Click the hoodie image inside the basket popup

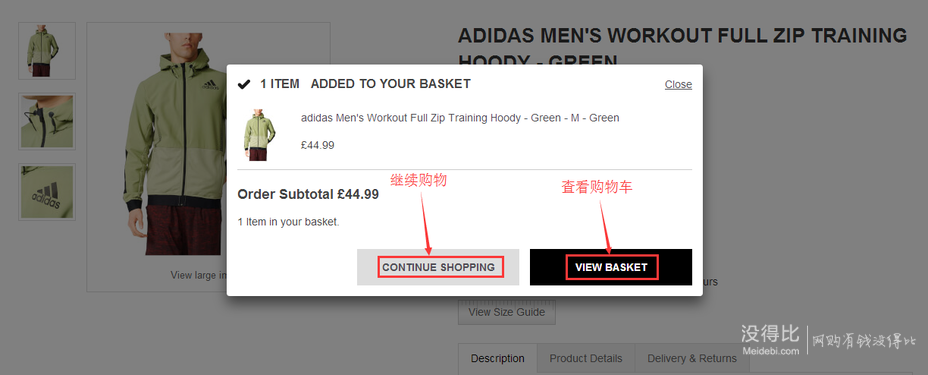coord(260,134)
